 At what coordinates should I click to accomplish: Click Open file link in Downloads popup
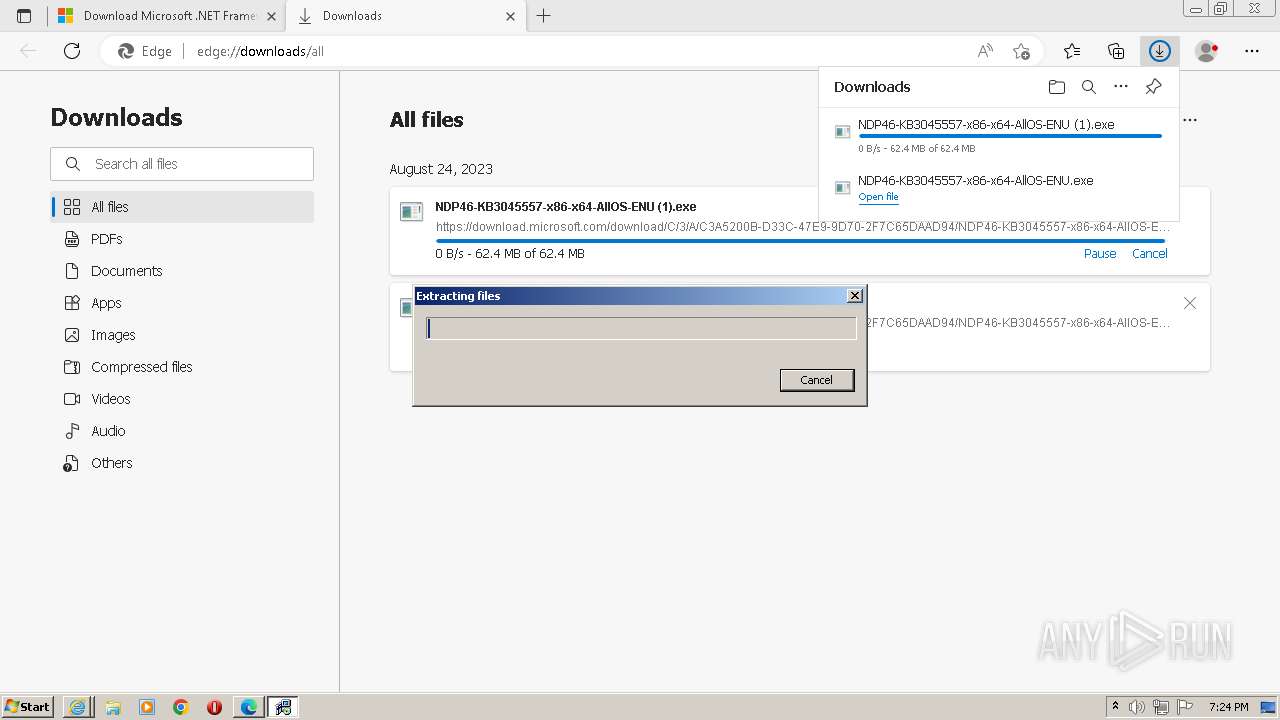point(878,197)
